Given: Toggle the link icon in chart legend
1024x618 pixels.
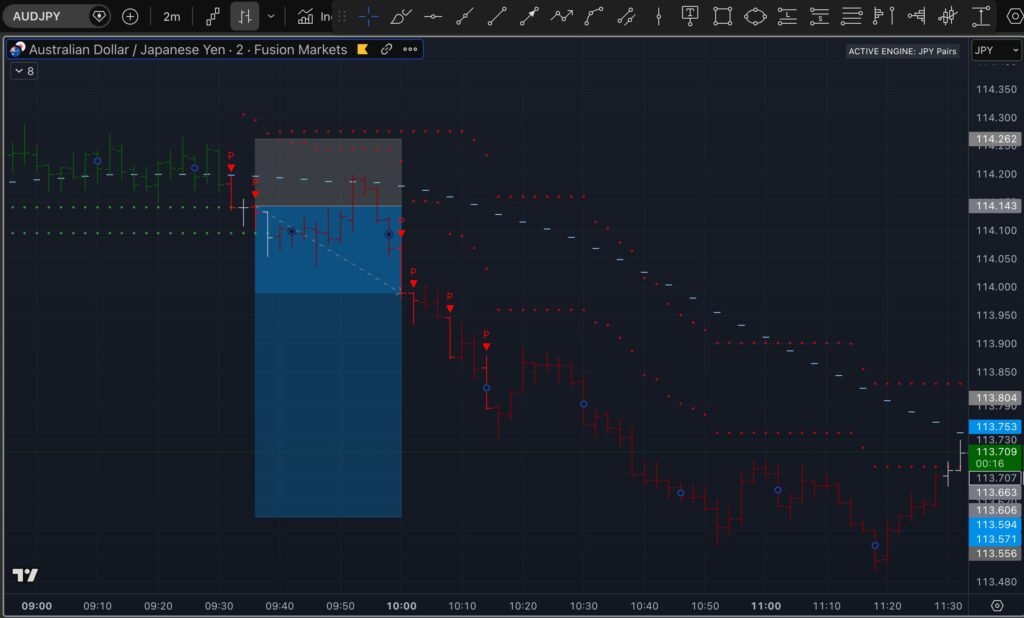Looking at the screenshot, I should point(386,49).
